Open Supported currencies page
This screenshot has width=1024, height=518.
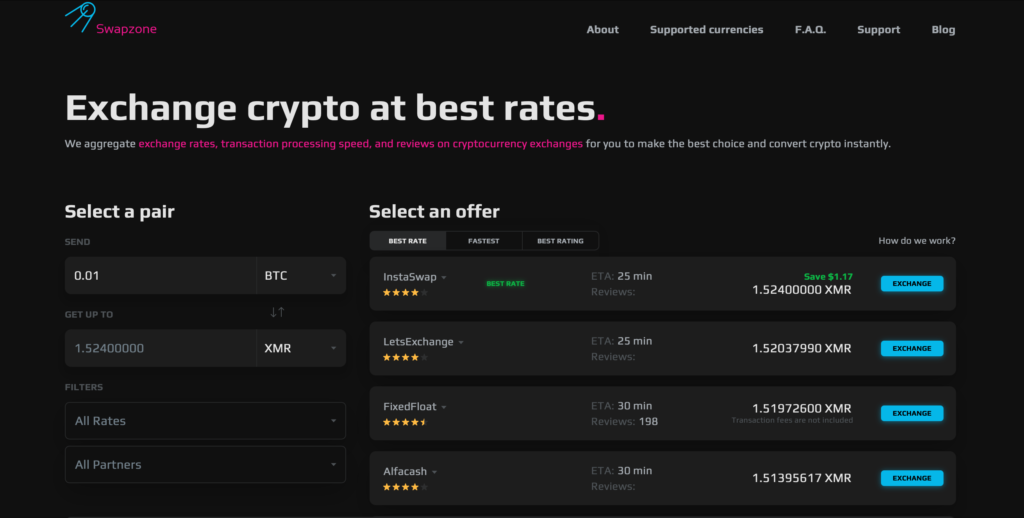707,29
